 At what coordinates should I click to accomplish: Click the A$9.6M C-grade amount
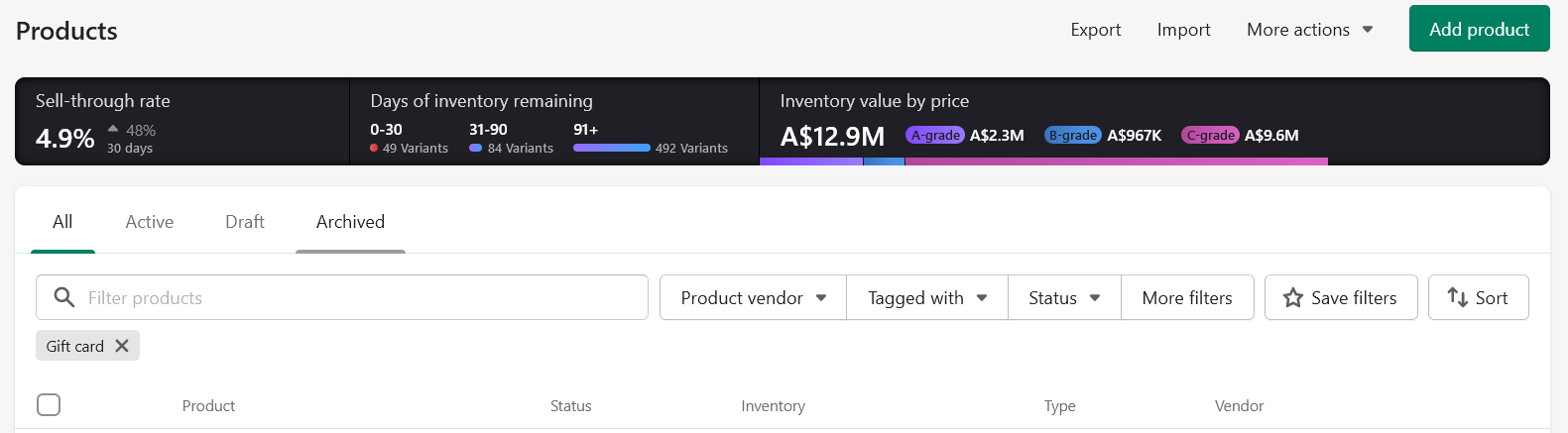coord(1271,135)
